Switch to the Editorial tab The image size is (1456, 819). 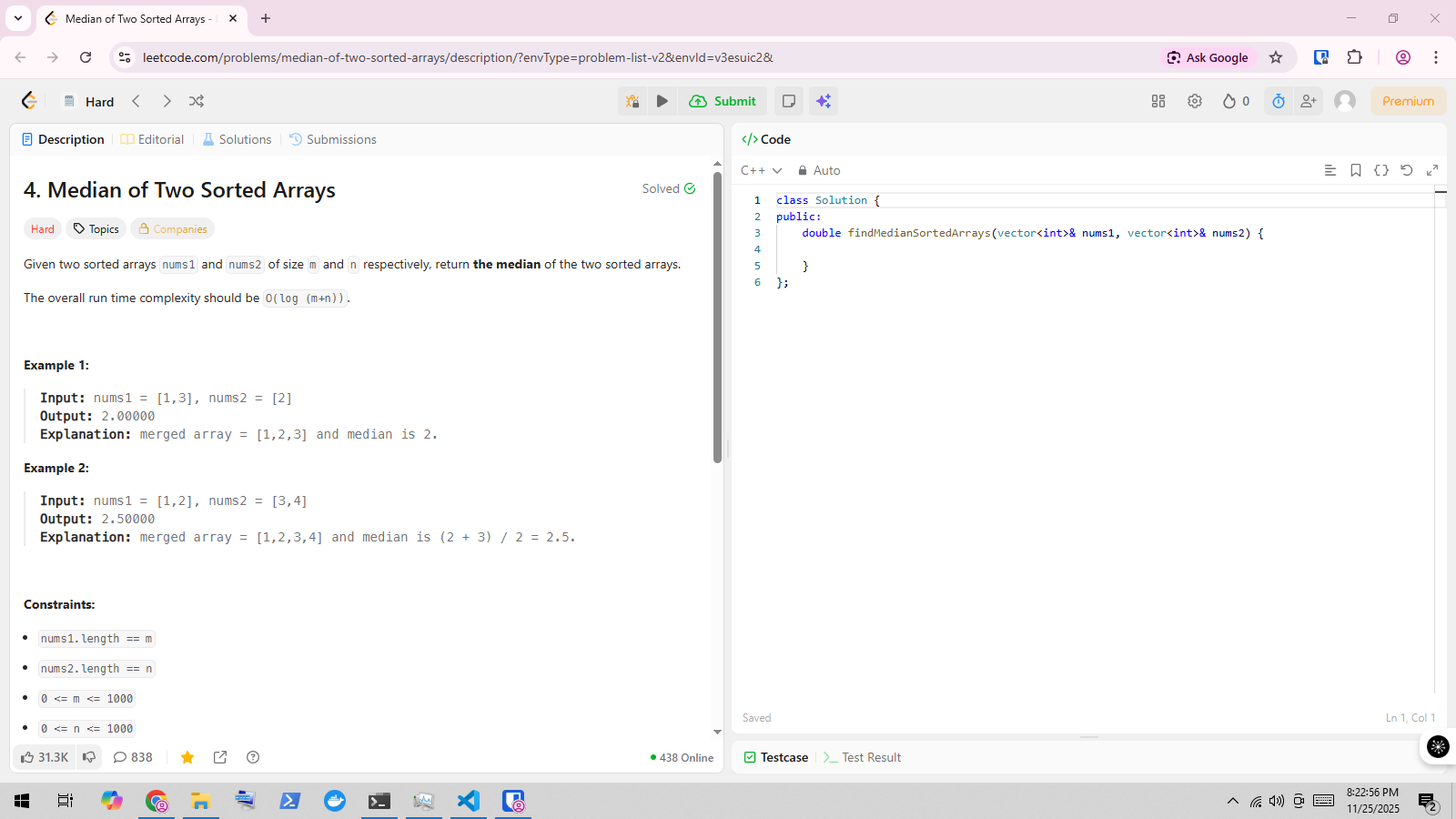153,139
